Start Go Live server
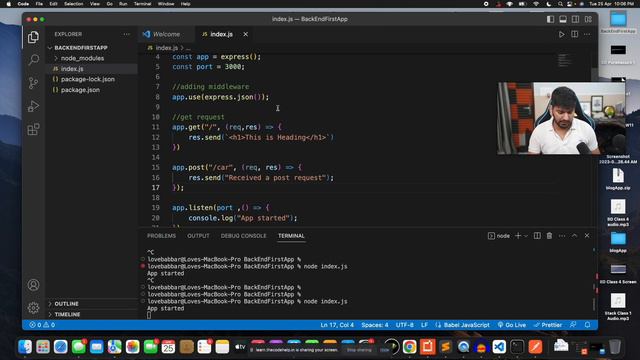Image resolution: width=640 pixels, height=360 pixels. (512, 325)
